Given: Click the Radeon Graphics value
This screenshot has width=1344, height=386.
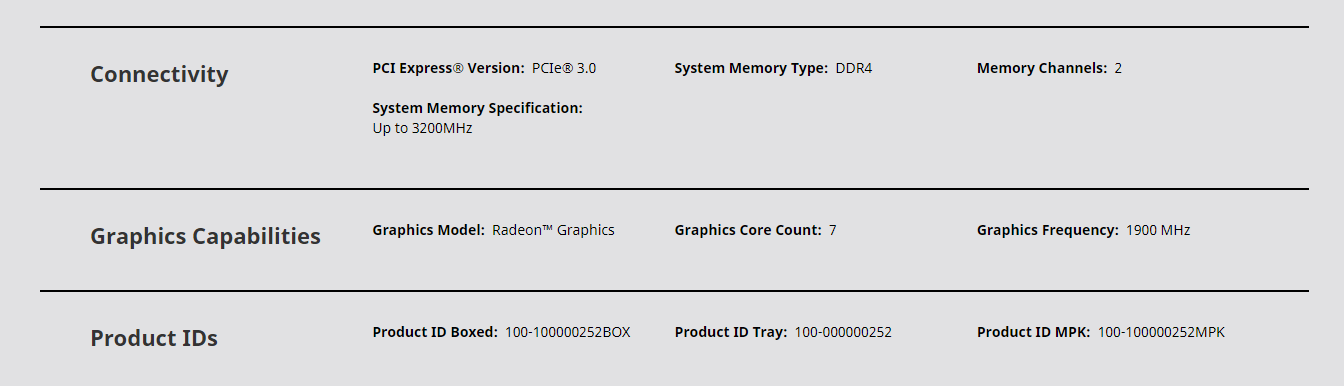Looking at the screenshot, I should coord(553,230).
